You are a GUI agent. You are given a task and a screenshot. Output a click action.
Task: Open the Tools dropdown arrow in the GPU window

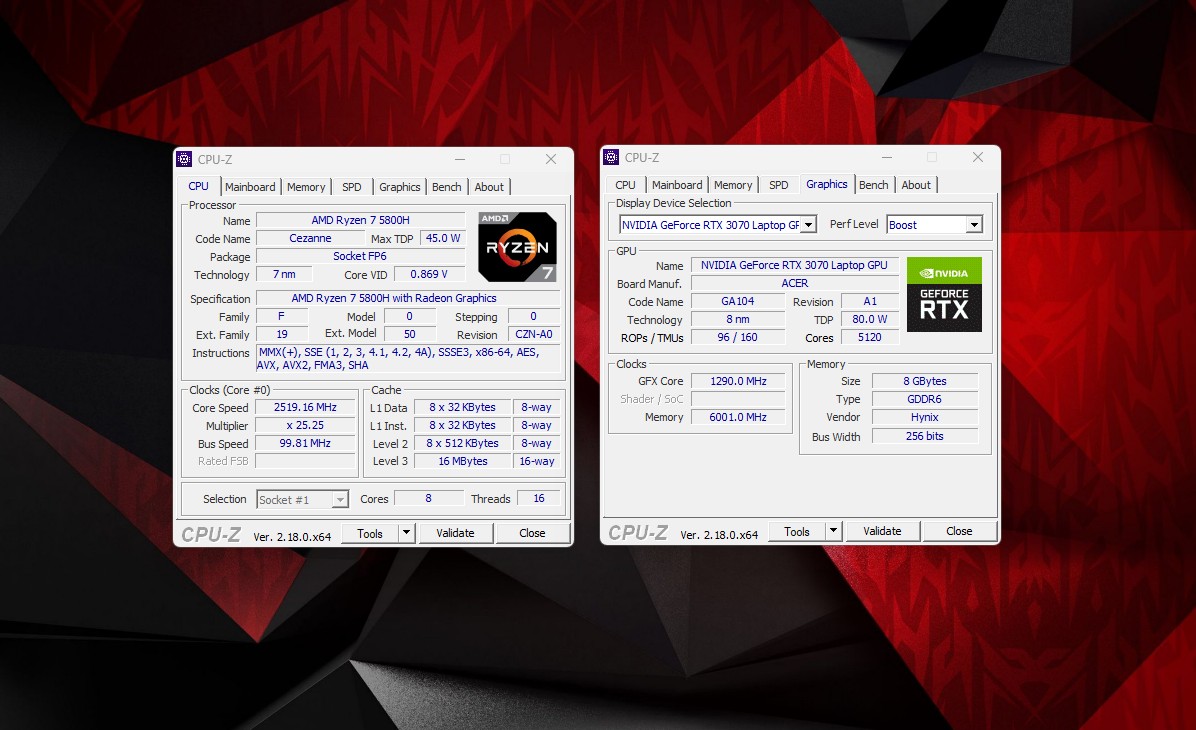tap(833, 531)
